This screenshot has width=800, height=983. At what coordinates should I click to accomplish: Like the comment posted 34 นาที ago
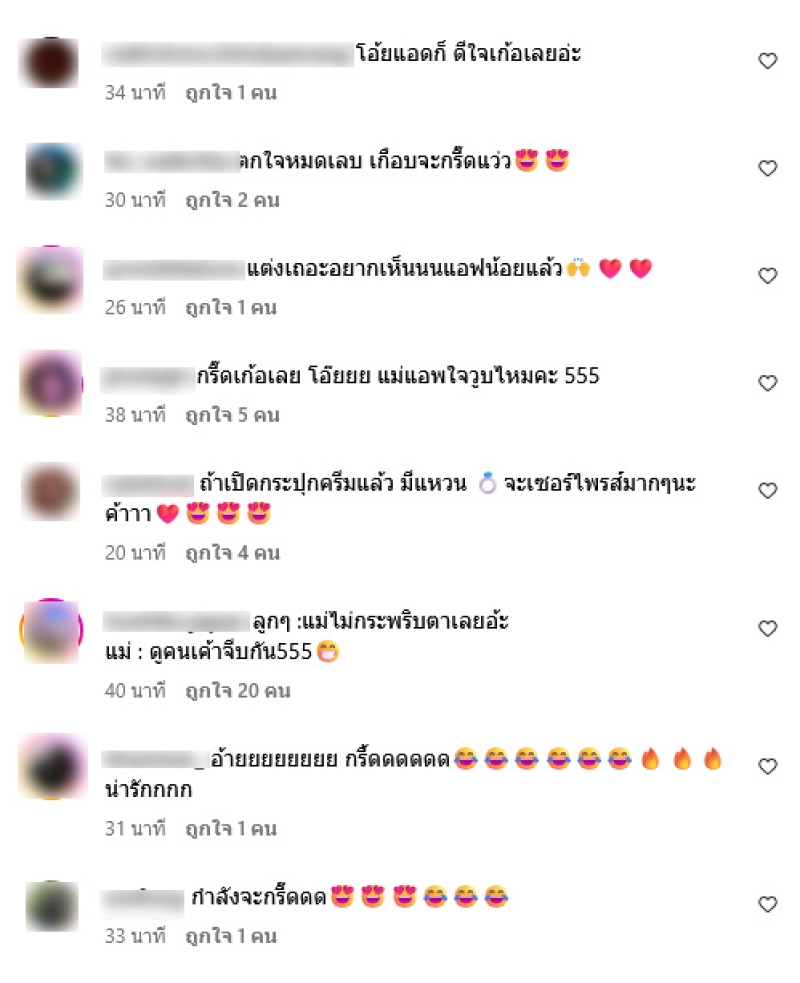(767, 61)
